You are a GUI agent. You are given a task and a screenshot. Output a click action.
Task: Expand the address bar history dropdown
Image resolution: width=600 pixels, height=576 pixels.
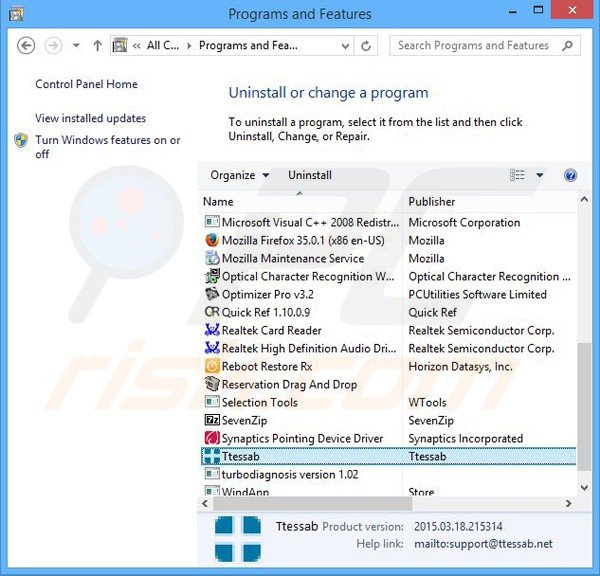[x=345, y=46]
